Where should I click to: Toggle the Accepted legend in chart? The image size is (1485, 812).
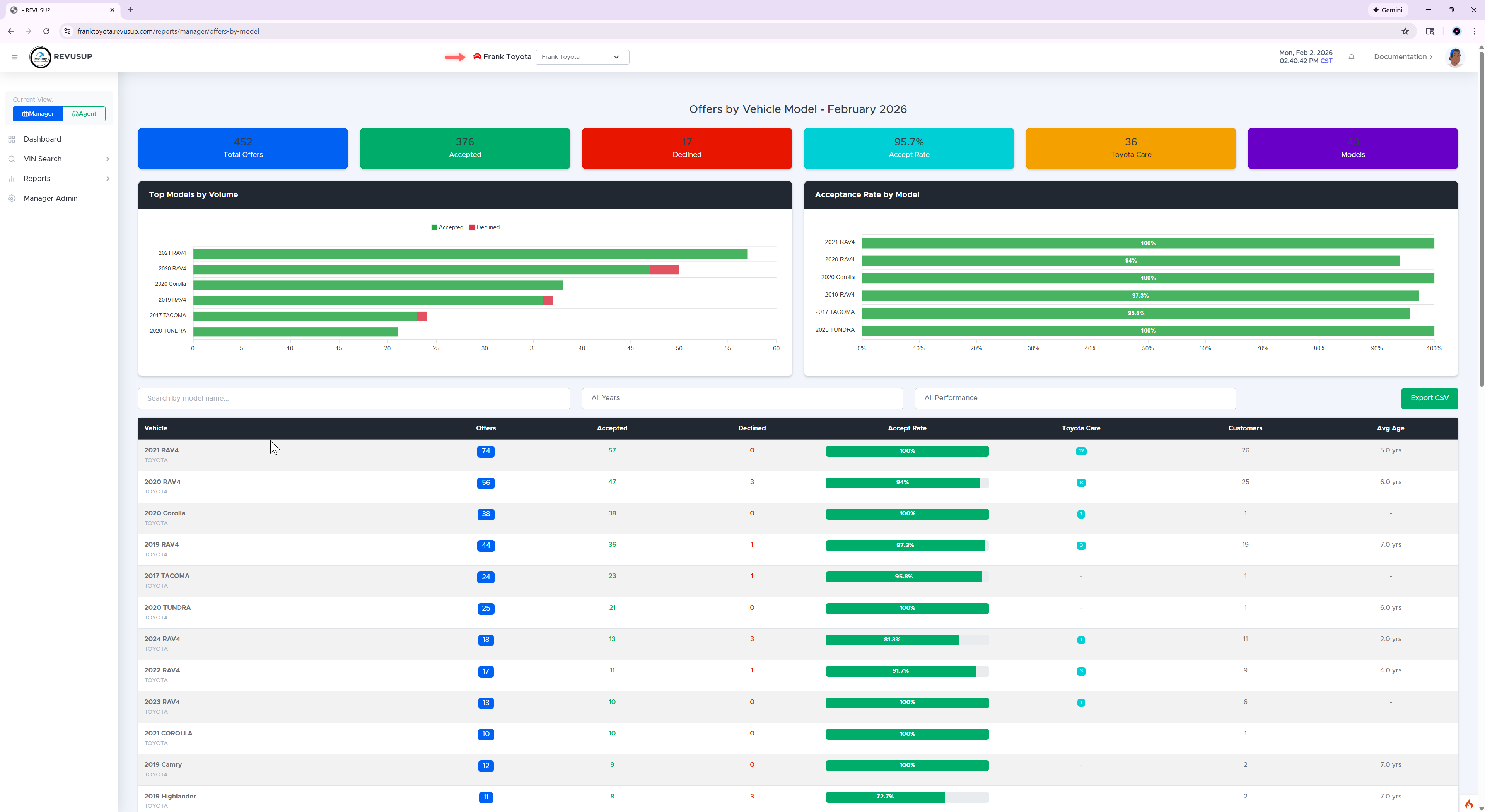(447, 228)
